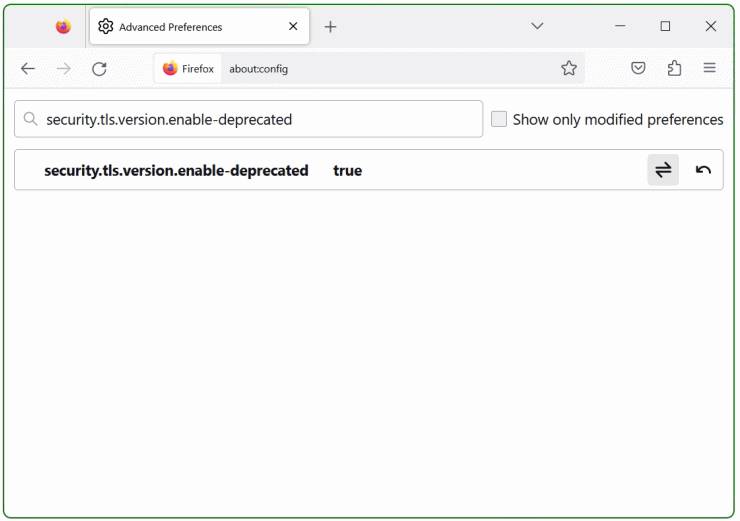
Task: Reload the current page
Action: [x=99, y=69]
